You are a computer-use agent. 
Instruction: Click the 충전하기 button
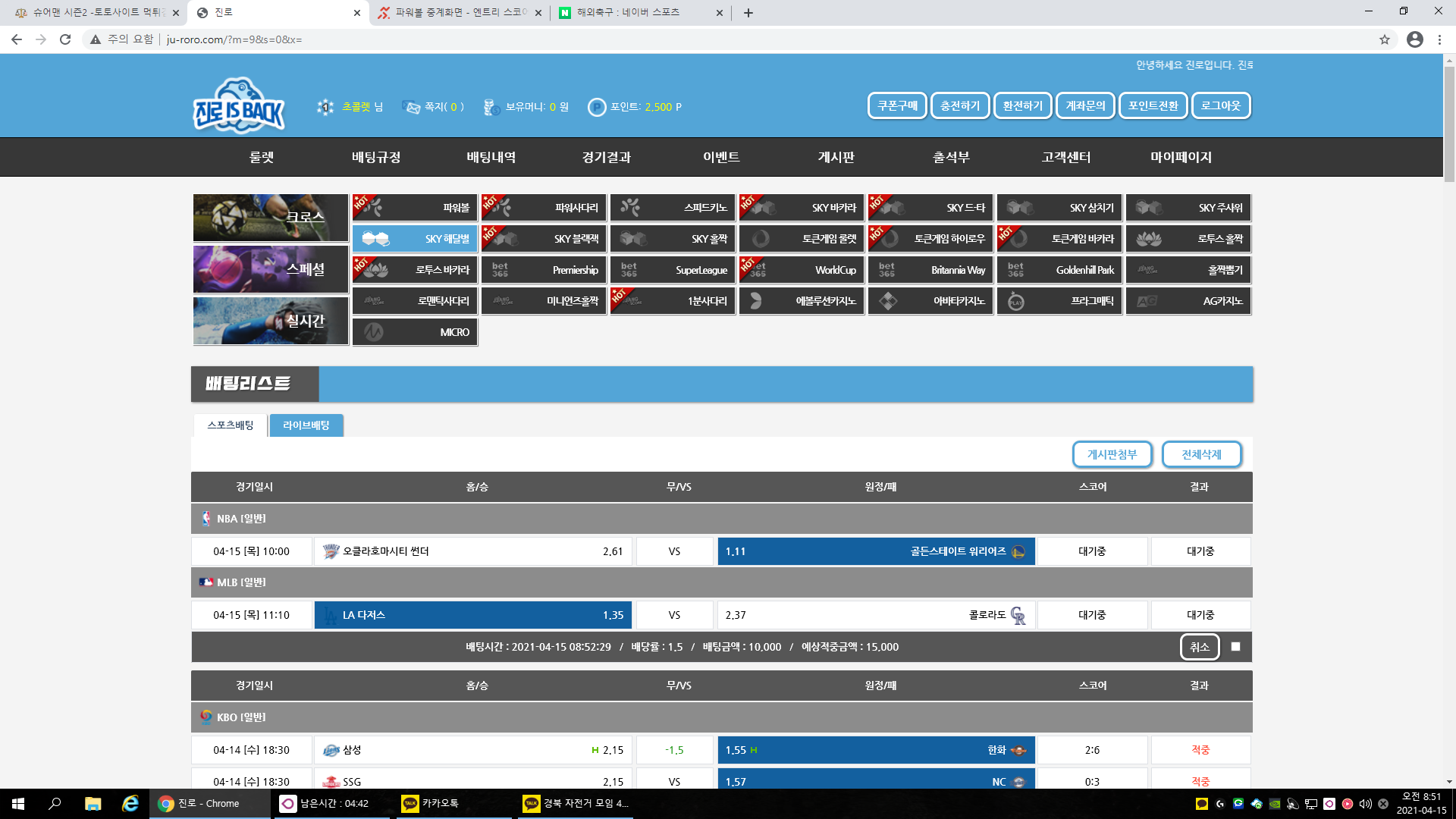pos(960,105)
